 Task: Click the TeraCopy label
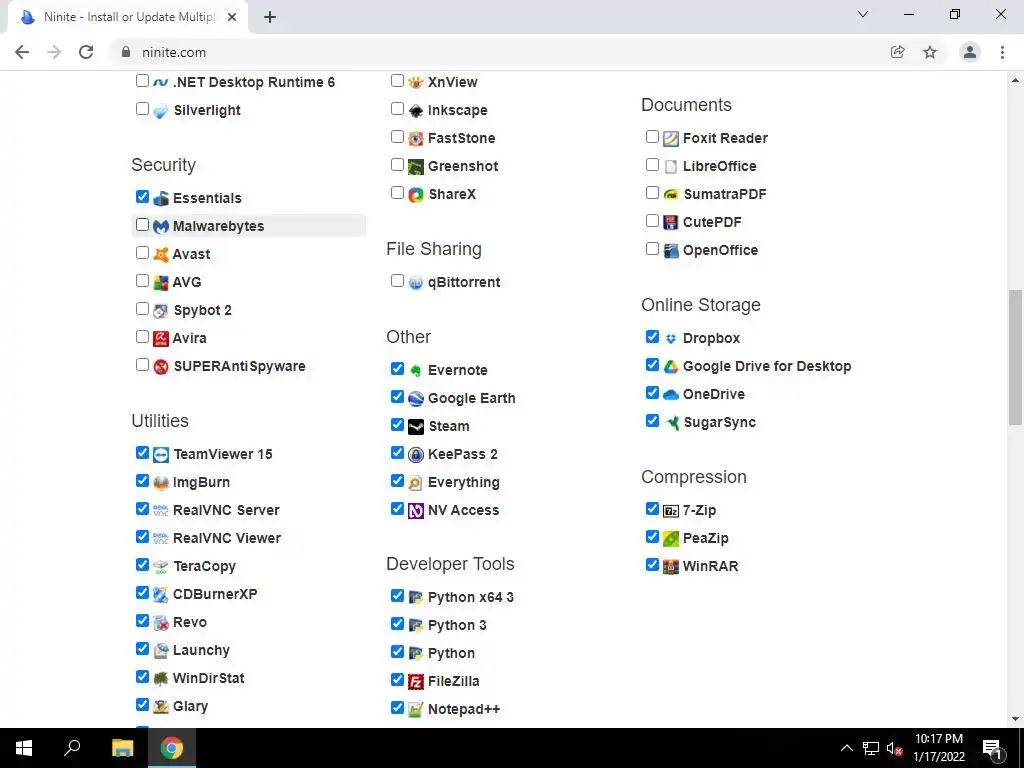click(x=204, y=566)
